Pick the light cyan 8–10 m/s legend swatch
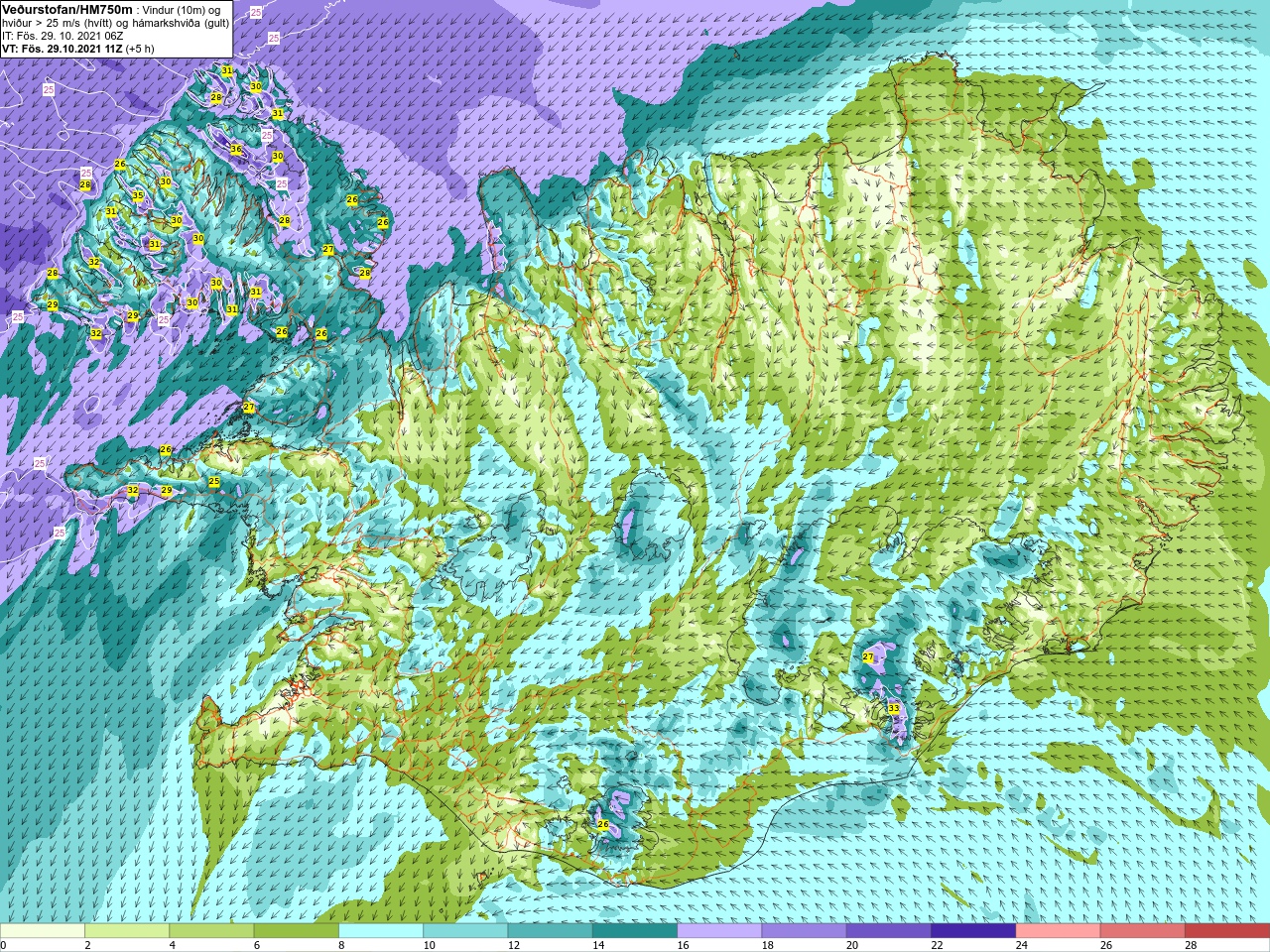Screen dimensions: 1270x952 [381, 931]
